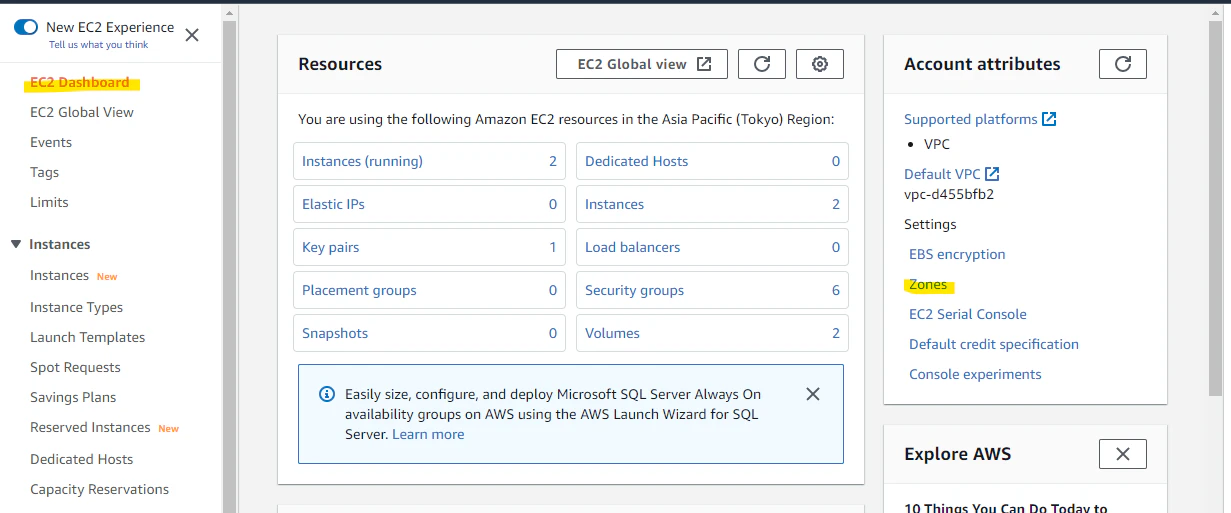Open Load balancers resource link
Image resolution: width=1231 pixels, height=513 pixels.
(632, 247)
